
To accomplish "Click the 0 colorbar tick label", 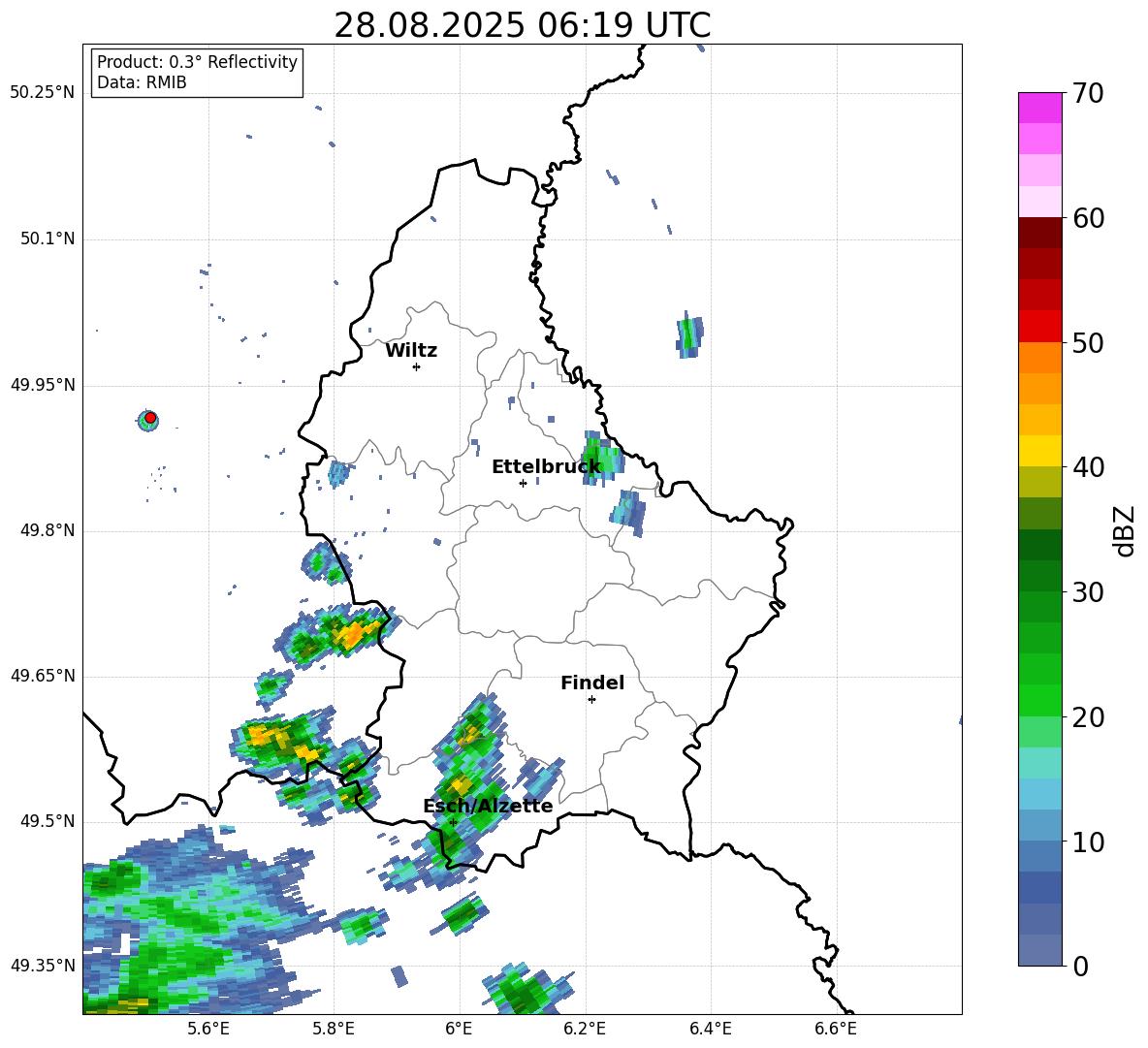I will tap(1081, 966).
